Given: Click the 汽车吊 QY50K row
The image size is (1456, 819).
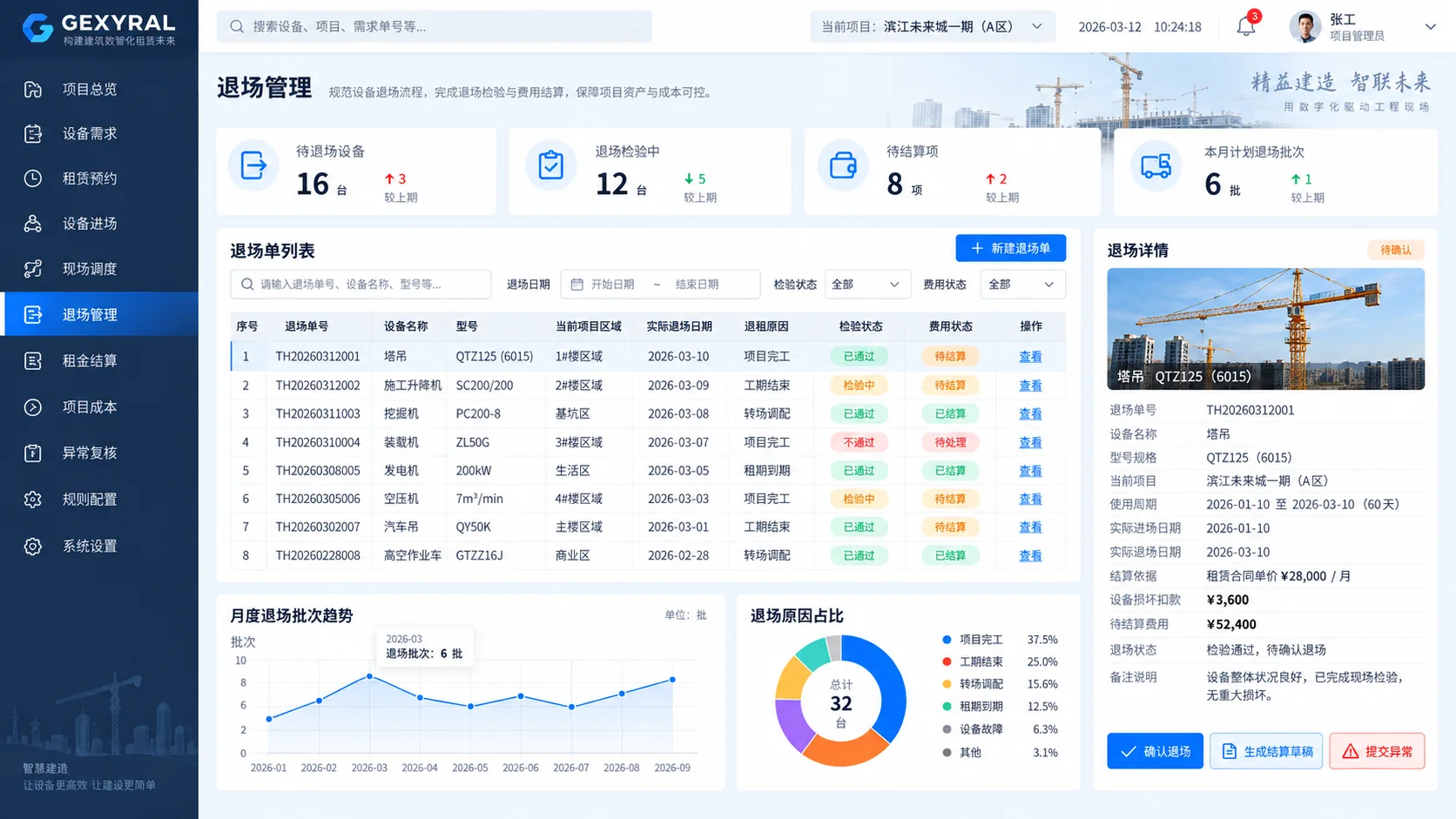Looking at the screenshot, I should click(648, 527).
